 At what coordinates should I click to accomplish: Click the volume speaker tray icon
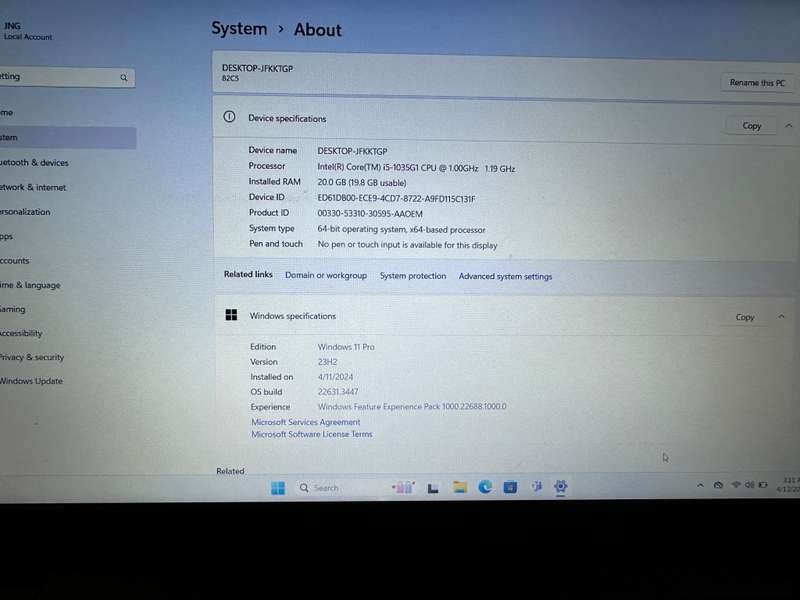point(749,485)
